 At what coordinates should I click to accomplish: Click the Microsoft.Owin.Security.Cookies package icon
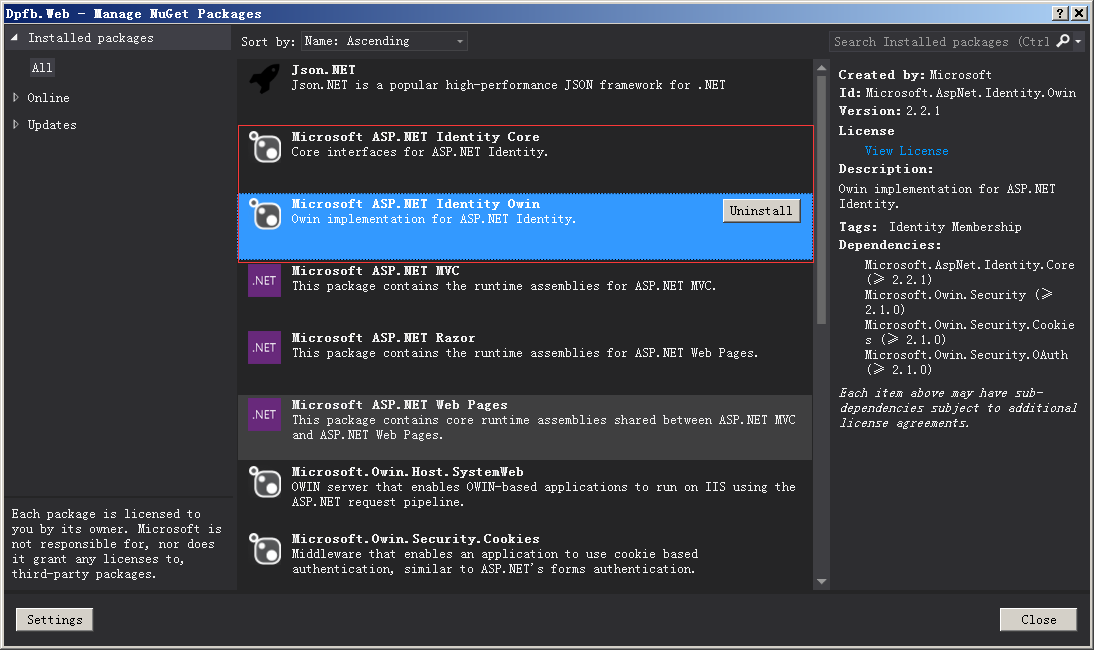[264, 548]
